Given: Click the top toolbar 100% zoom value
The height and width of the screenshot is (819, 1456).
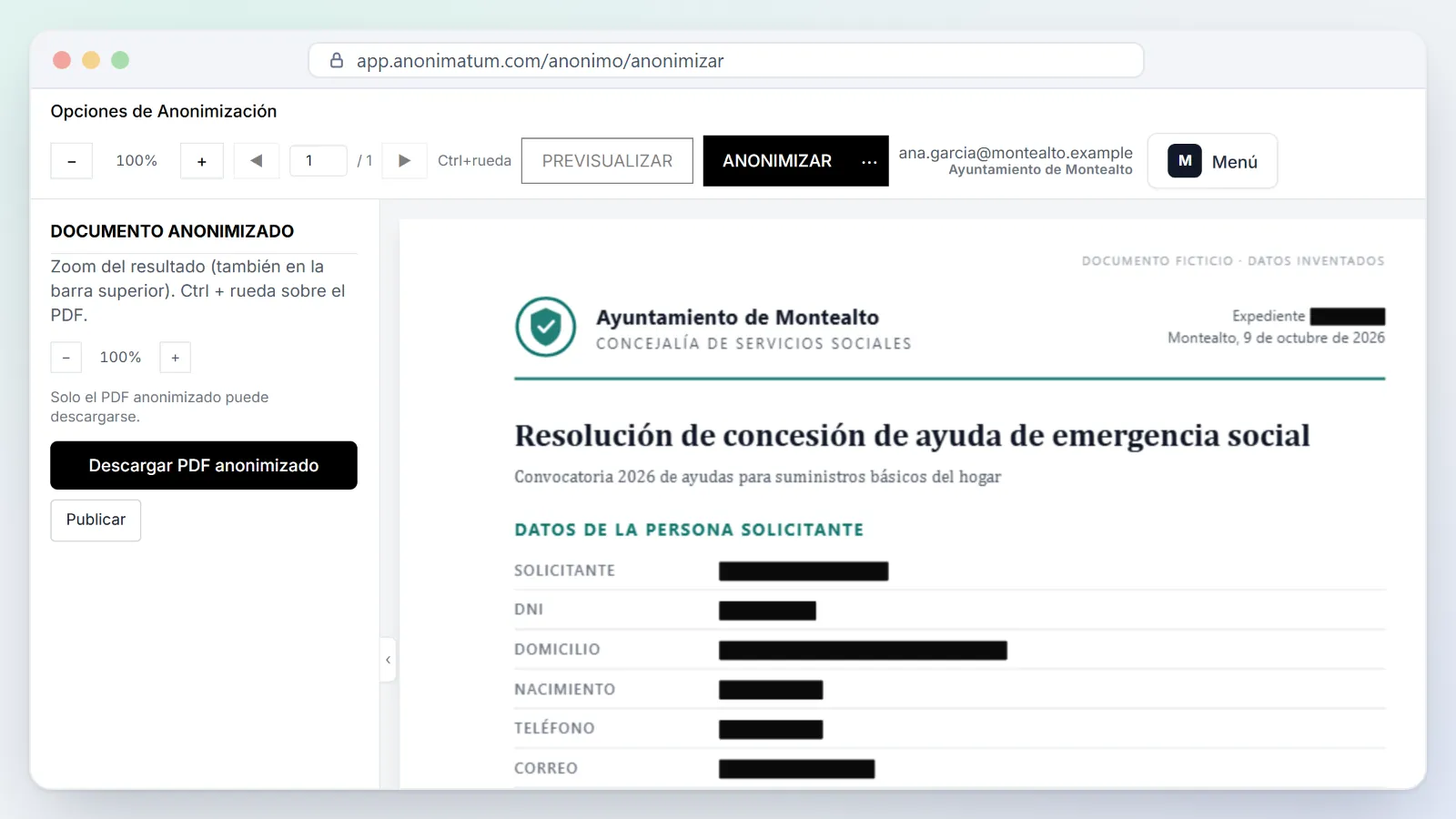Looking at the screenshot, I should click(x=136, y=161).
